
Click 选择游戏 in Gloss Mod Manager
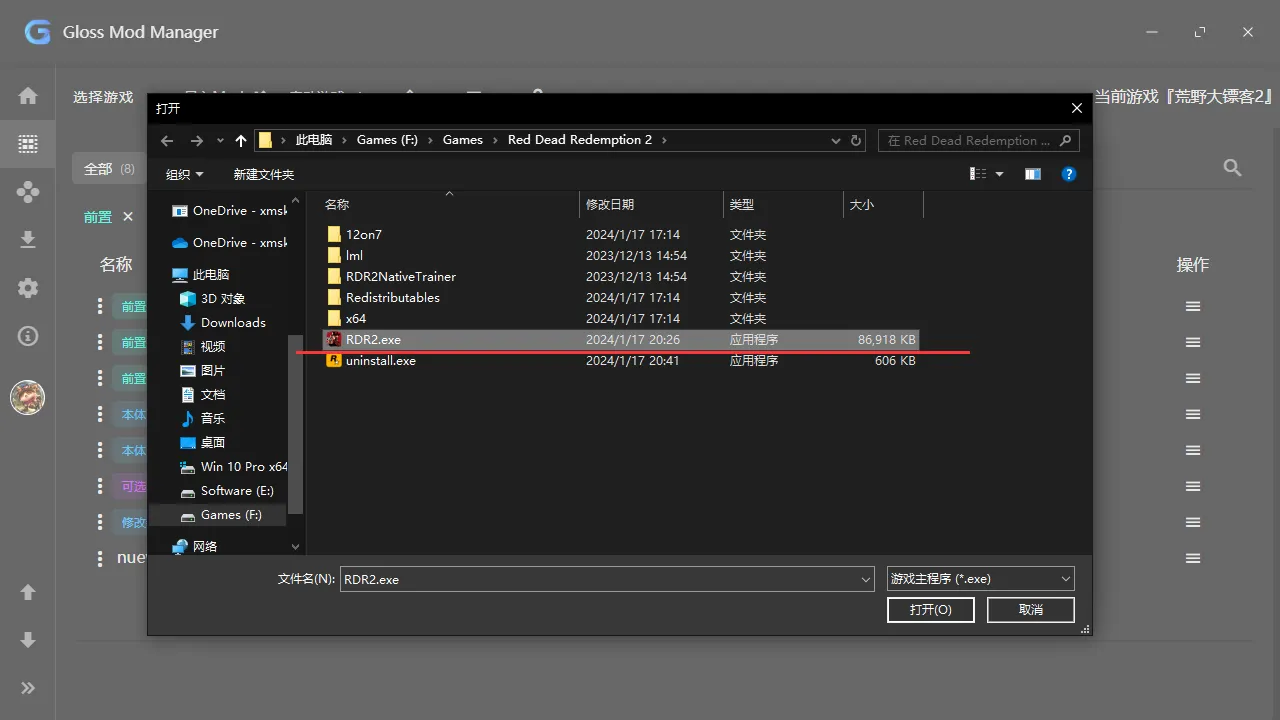pyautogui.click(x=103, y=97)
